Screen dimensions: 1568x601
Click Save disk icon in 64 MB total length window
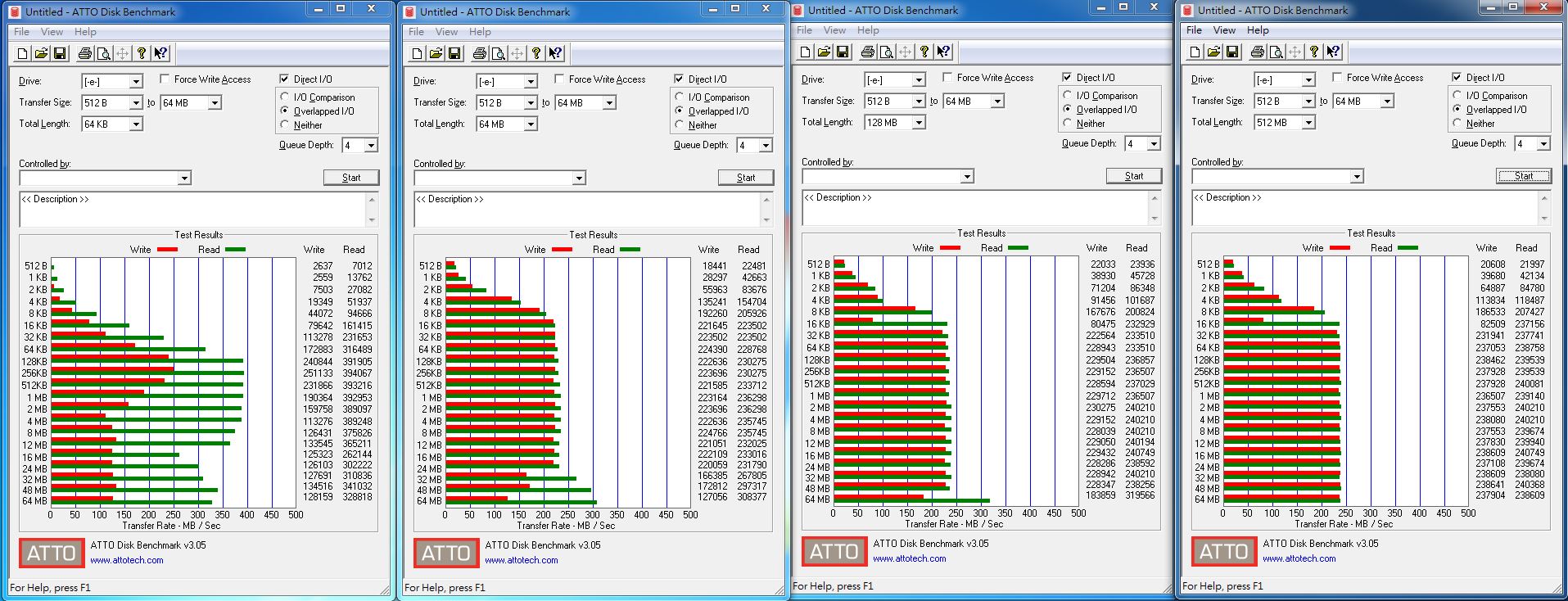tap(454, 54)
